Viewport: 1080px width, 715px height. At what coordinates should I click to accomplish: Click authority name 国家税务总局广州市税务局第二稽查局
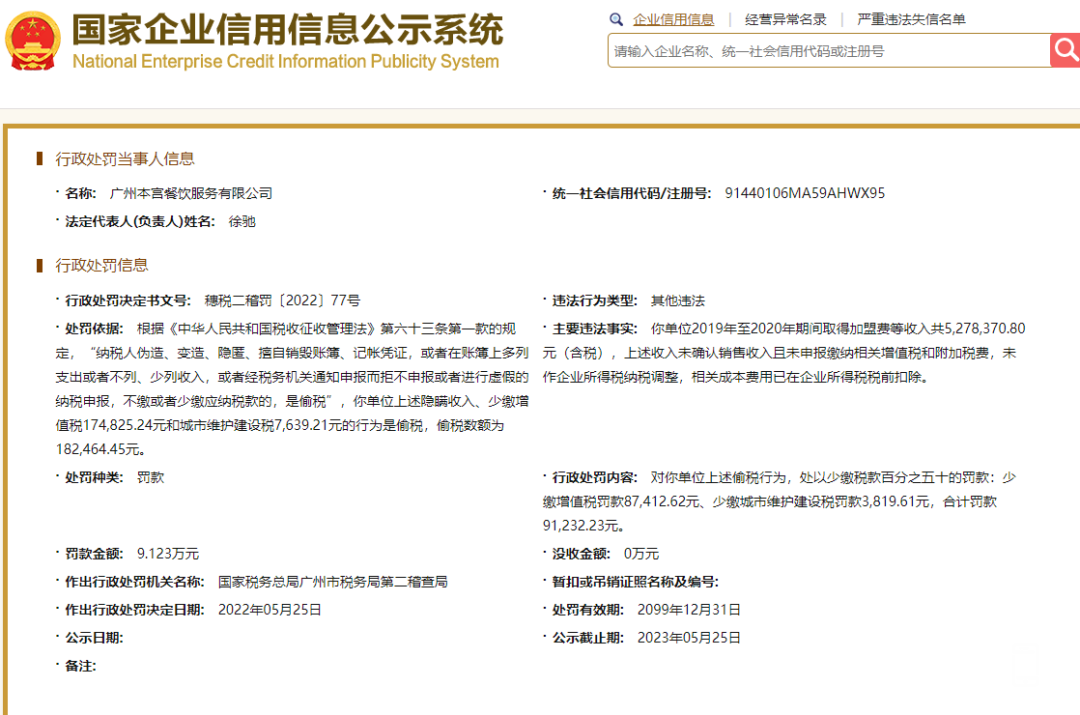(333, 582)
